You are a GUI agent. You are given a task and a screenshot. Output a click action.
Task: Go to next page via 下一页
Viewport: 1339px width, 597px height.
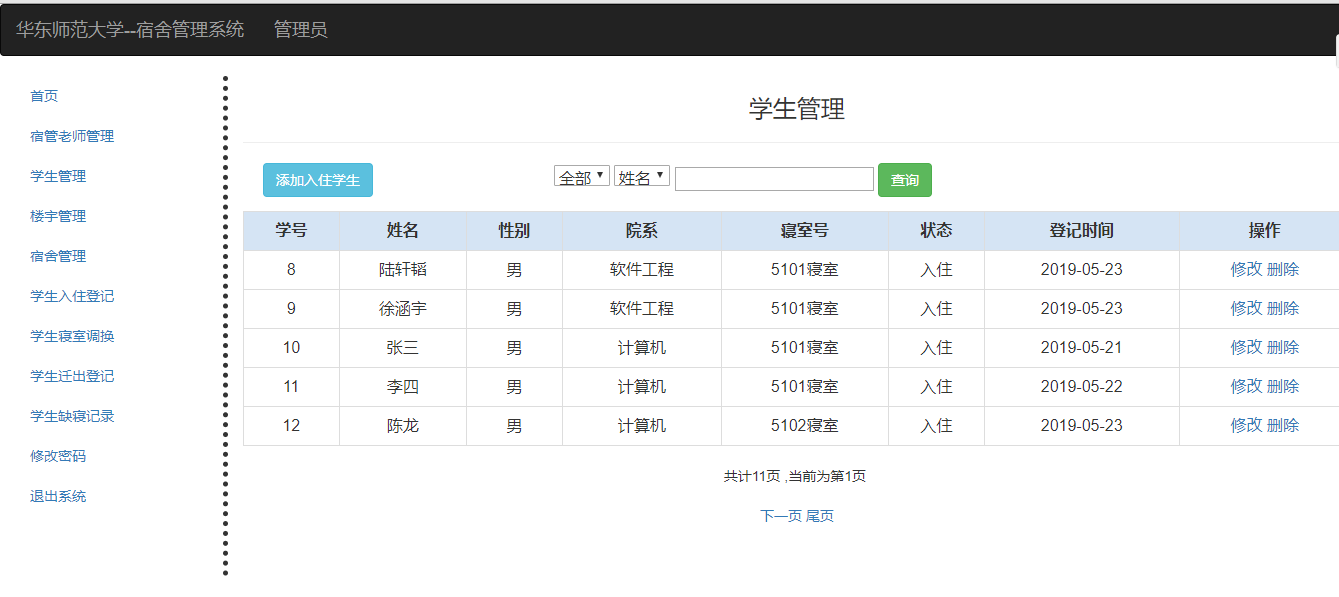(x=781, y=516)
